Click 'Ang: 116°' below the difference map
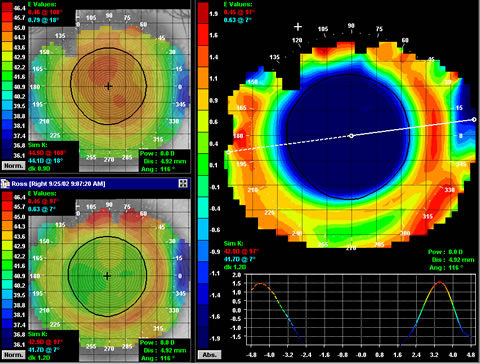480x364 pixels. 446,268
